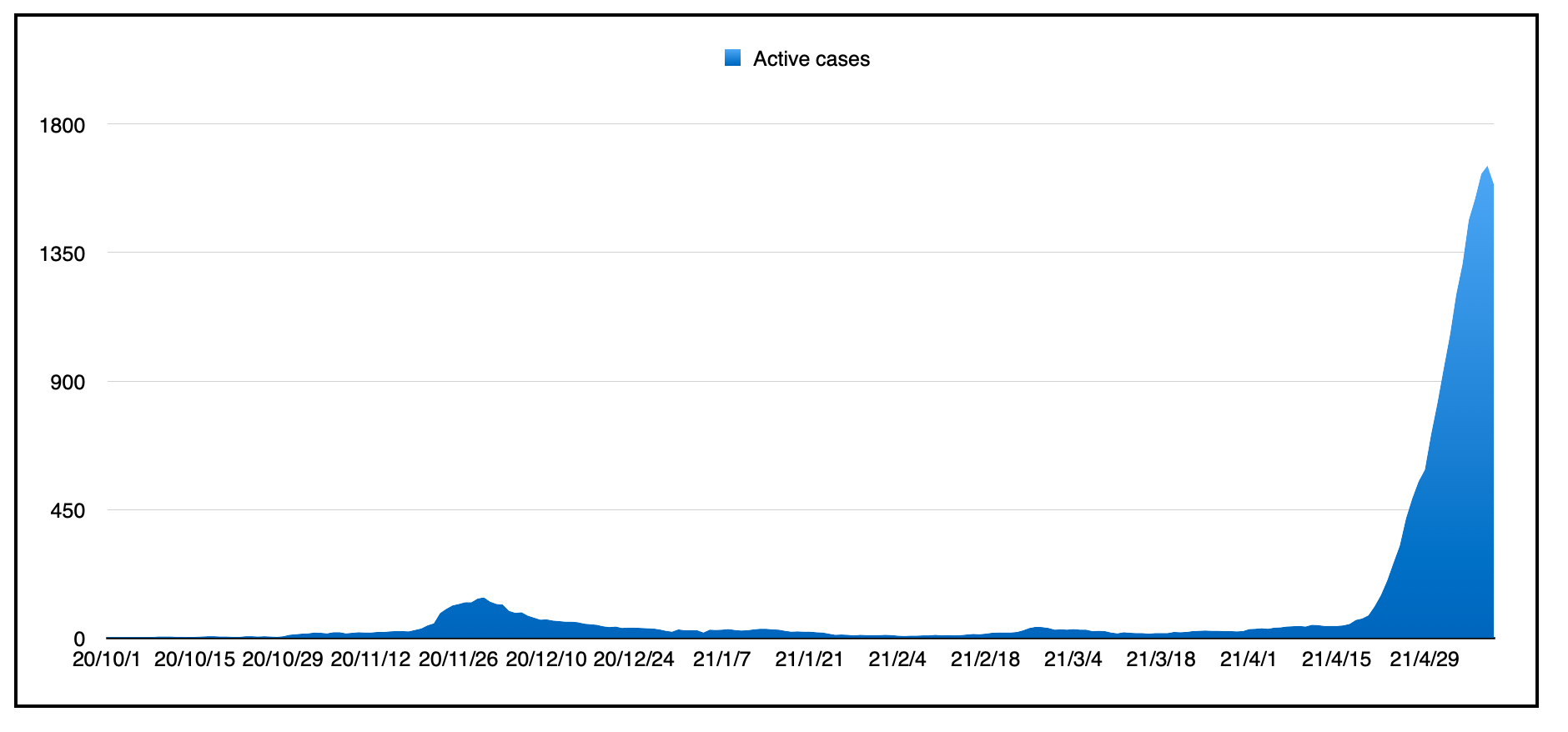Select the 900 y-axis label
Viewport: 1568px width, 732px height.
click(68, 382)
